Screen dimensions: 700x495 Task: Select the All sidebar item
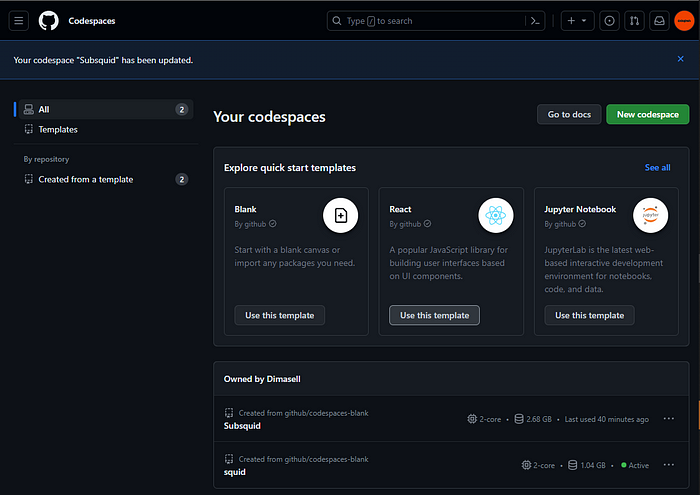click(x=106, y=109)
